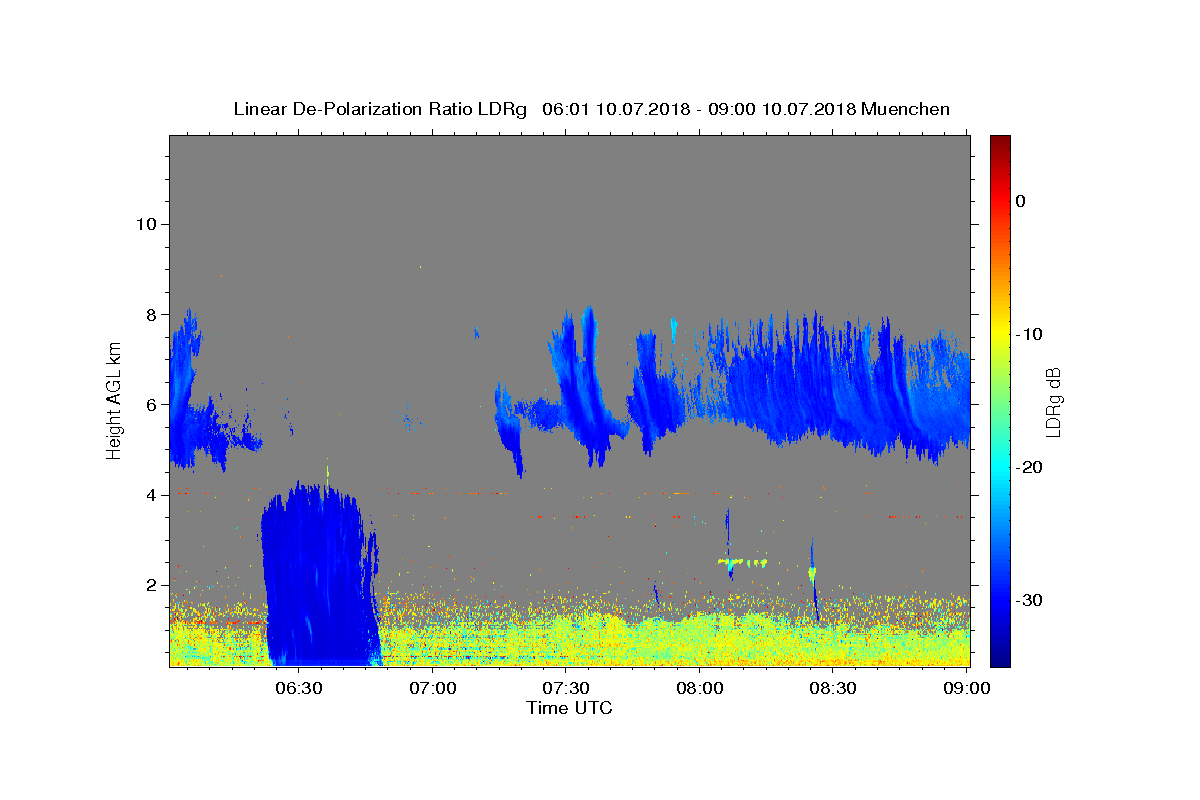This screenshot has height=800, width=1200.
Task: Click the 'Muenchen' location in the title
Action: (905, 109)
